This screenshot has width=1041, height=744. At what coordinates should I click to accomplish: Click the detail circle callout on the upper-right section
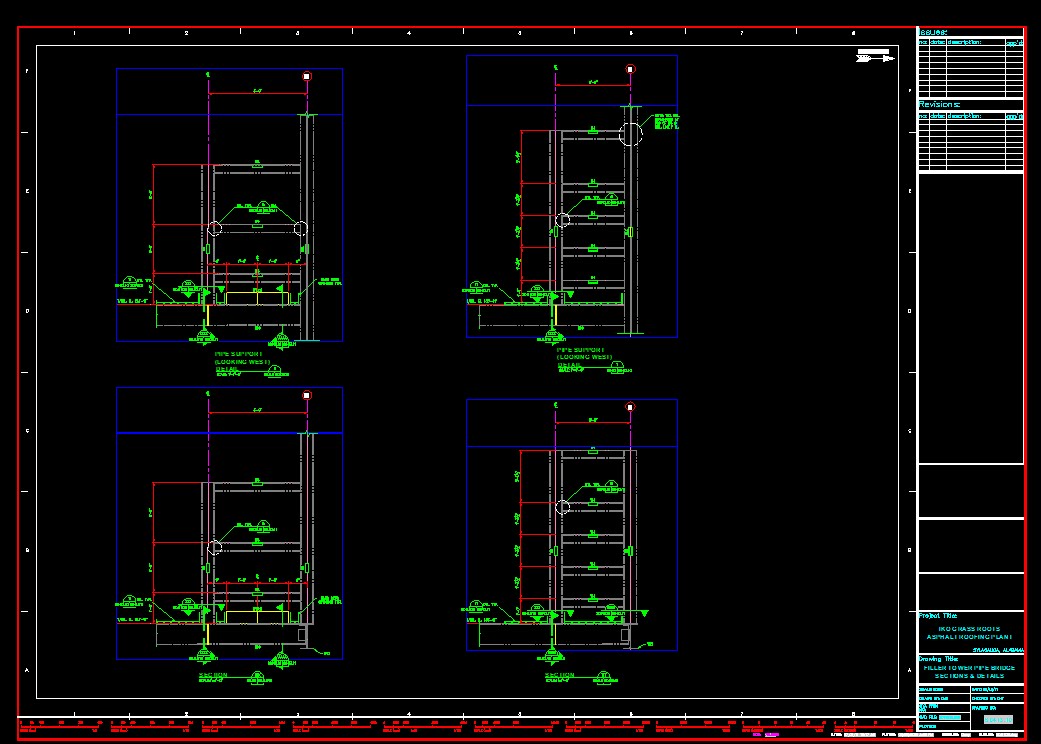(630, 133)
